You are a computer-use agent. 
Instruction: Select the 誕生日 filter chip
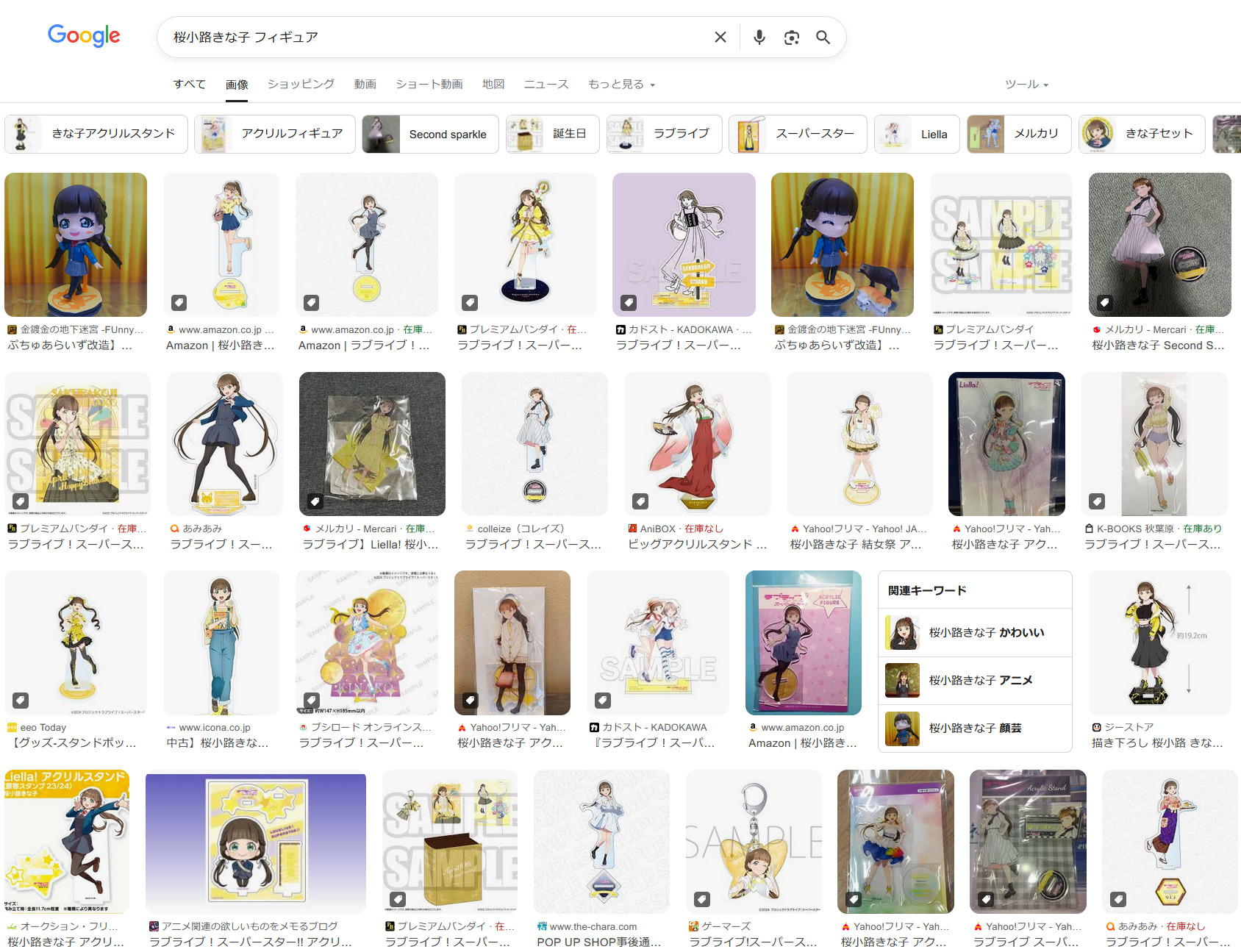552,134
